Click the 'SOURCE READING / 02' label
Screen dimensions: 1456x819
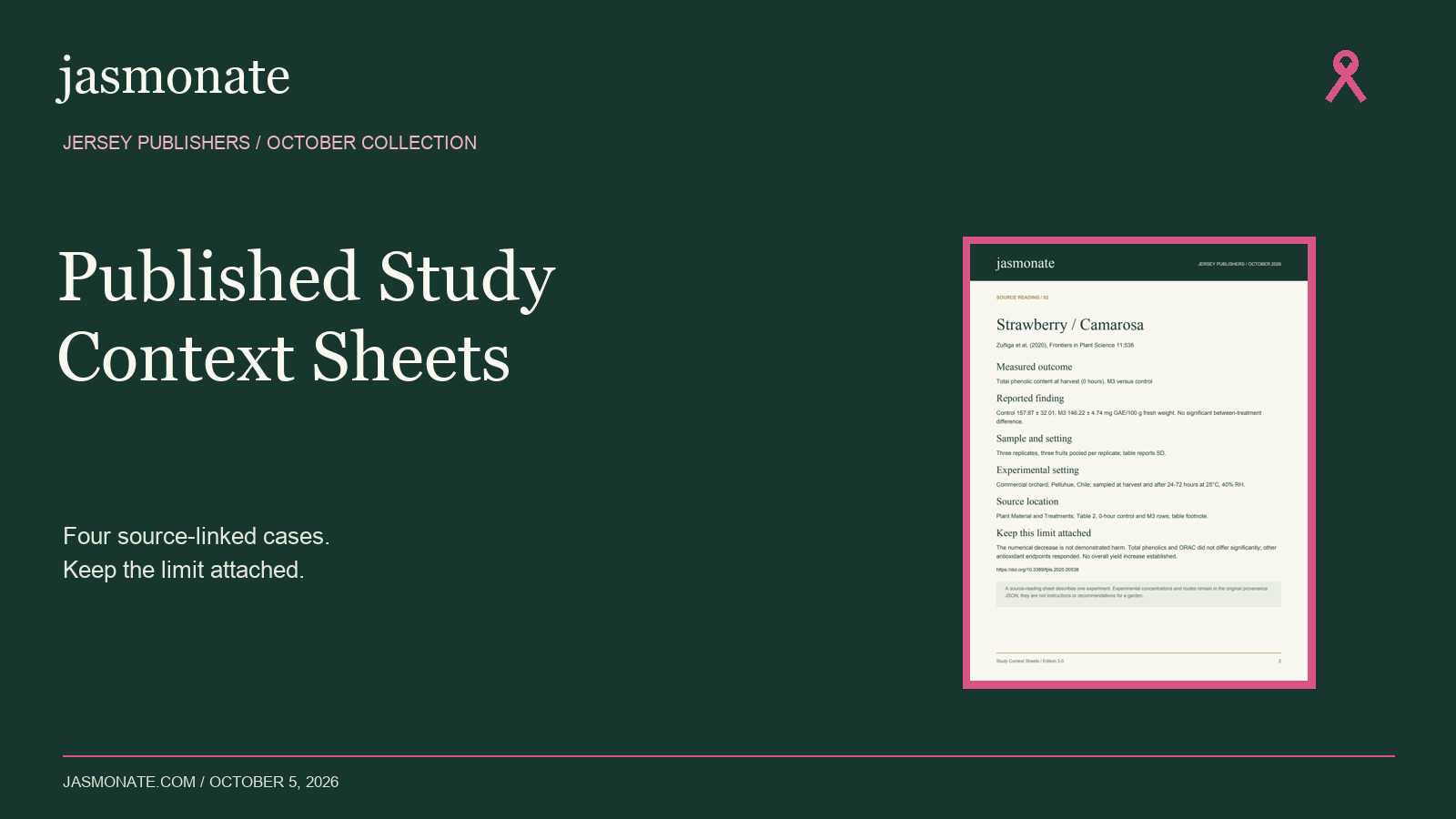coord(1022,298)
